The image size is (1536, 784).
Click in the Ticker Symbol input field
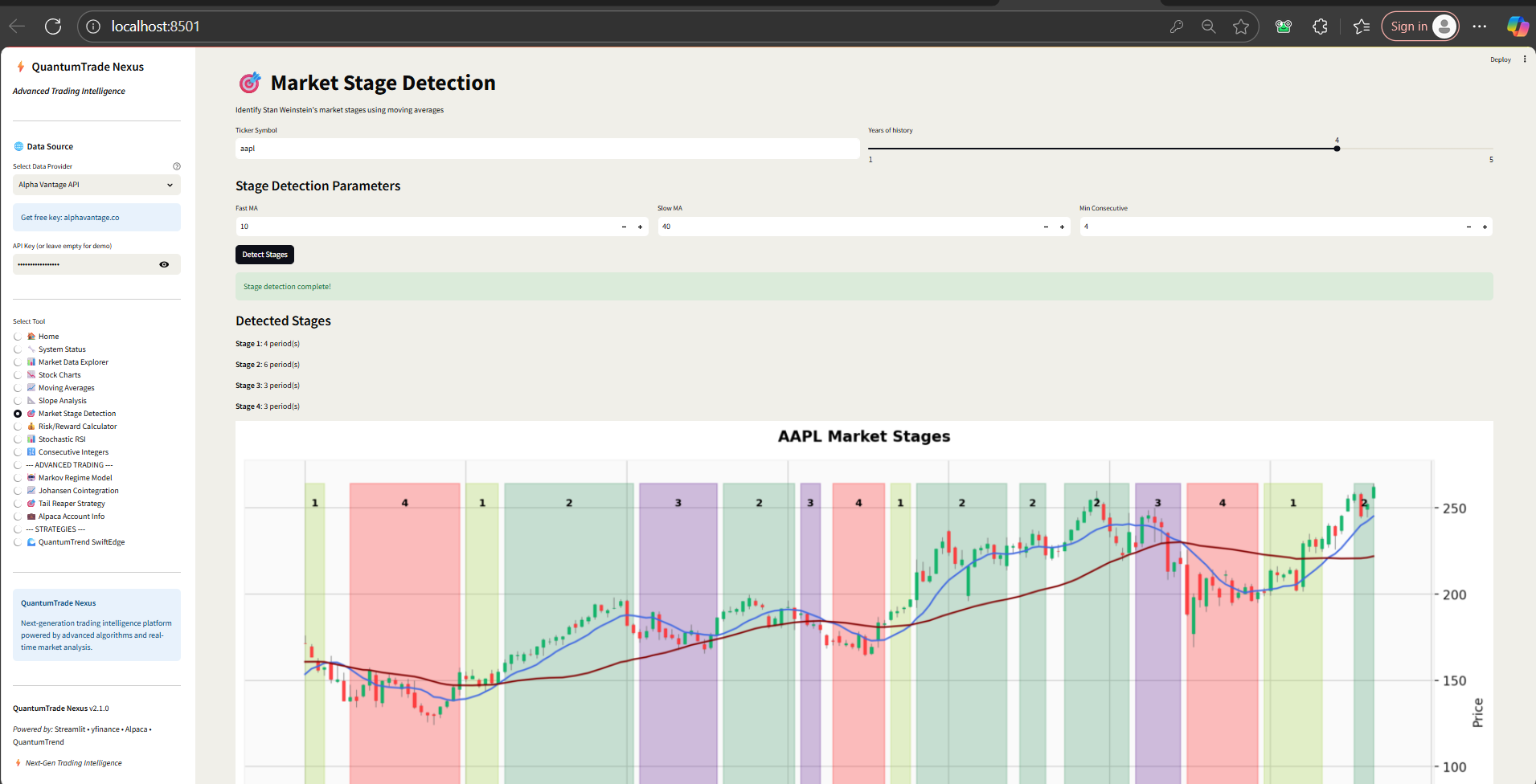click(x=547, y=149)
